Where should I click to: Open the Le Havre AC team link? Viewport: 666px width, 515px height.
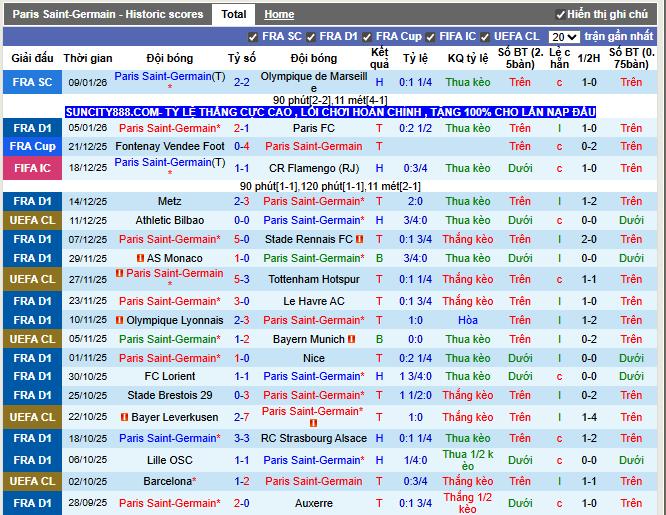point(314,301)
